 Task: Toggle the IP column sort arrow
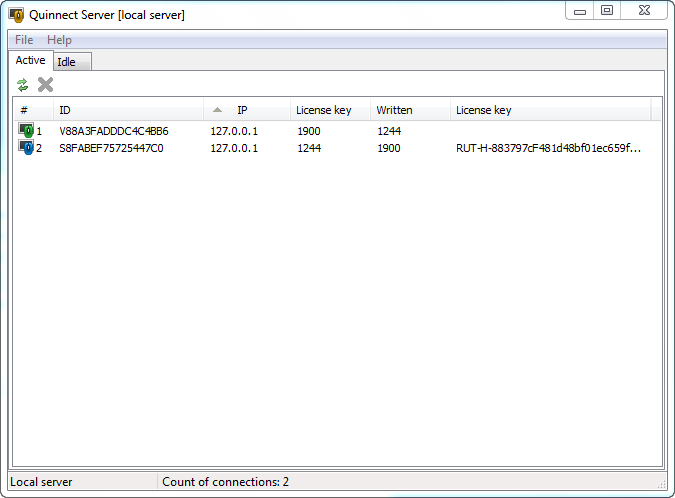click(217, 110)
